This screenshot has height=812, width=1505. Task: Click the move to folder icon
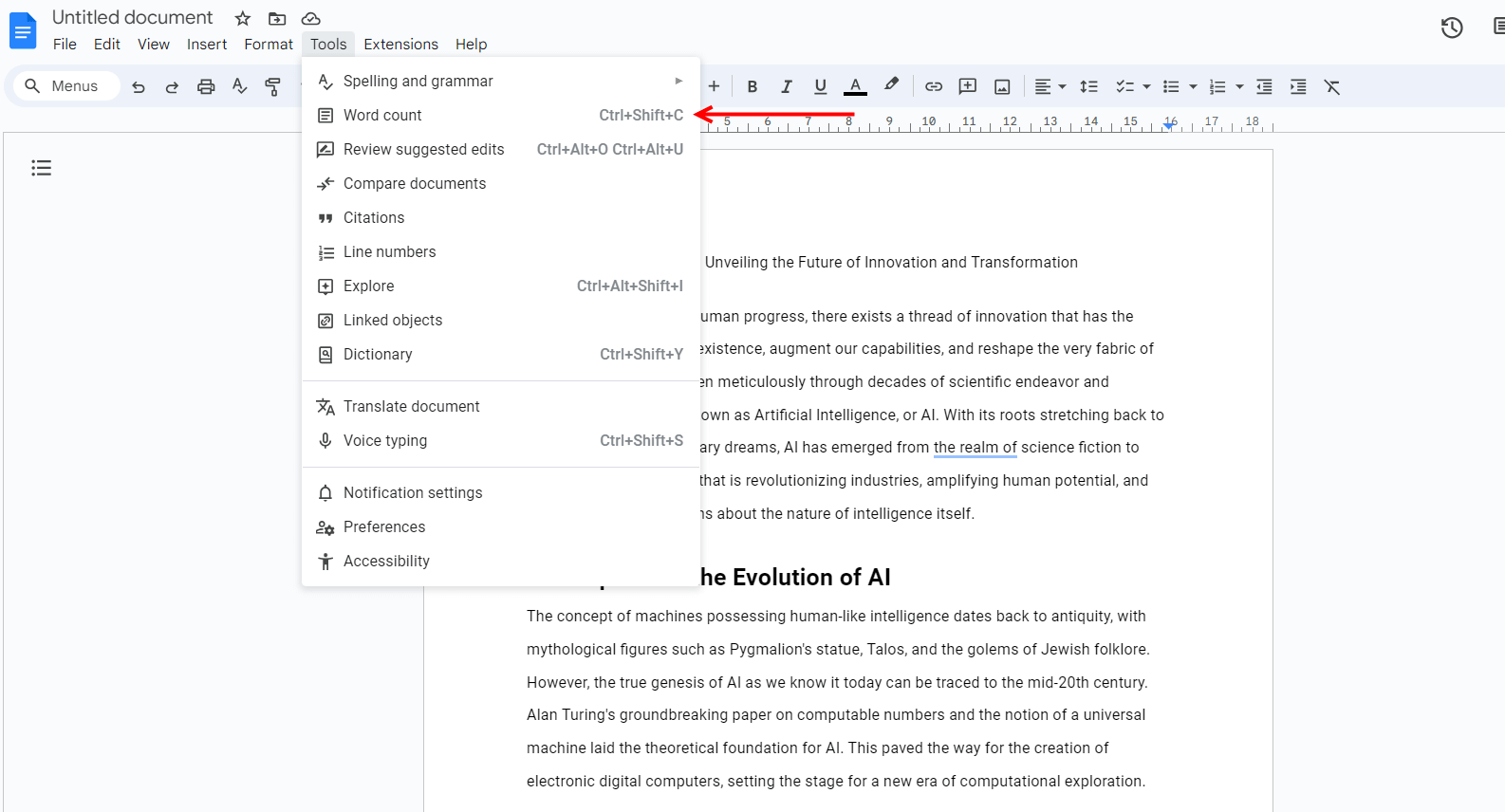[x=277, y=18]
